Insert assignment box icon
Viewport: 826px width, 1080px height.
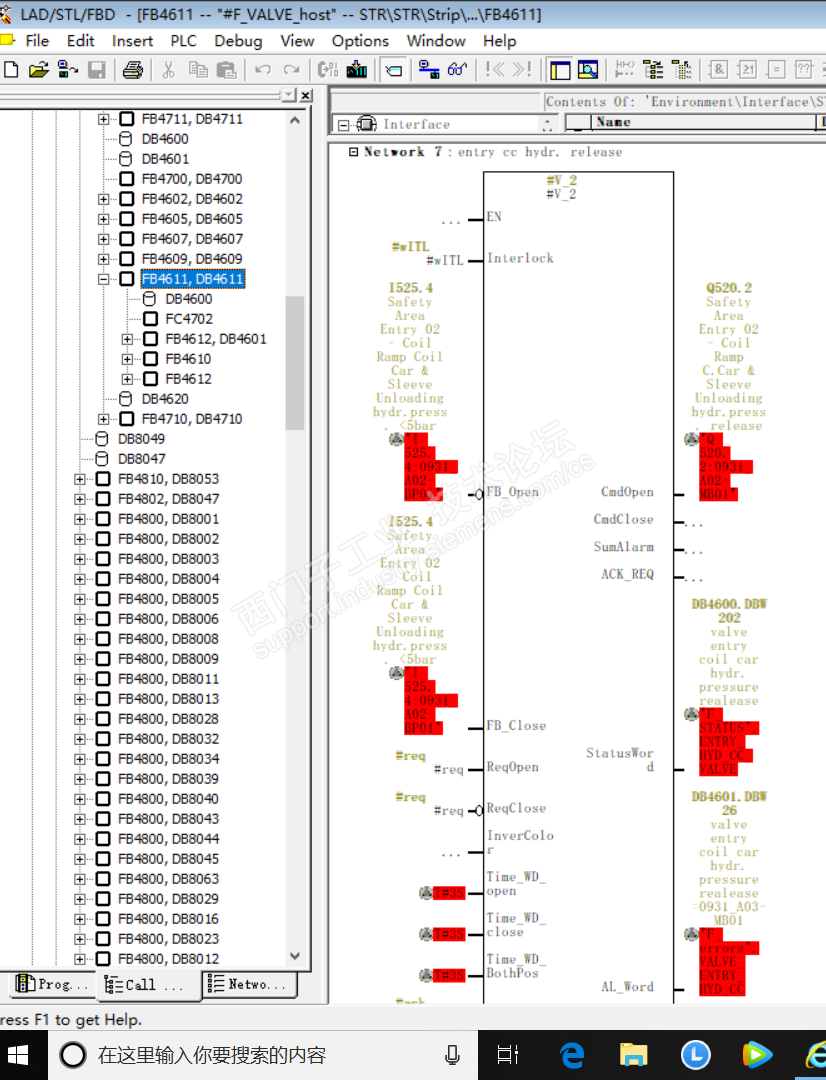pos(776,69)
